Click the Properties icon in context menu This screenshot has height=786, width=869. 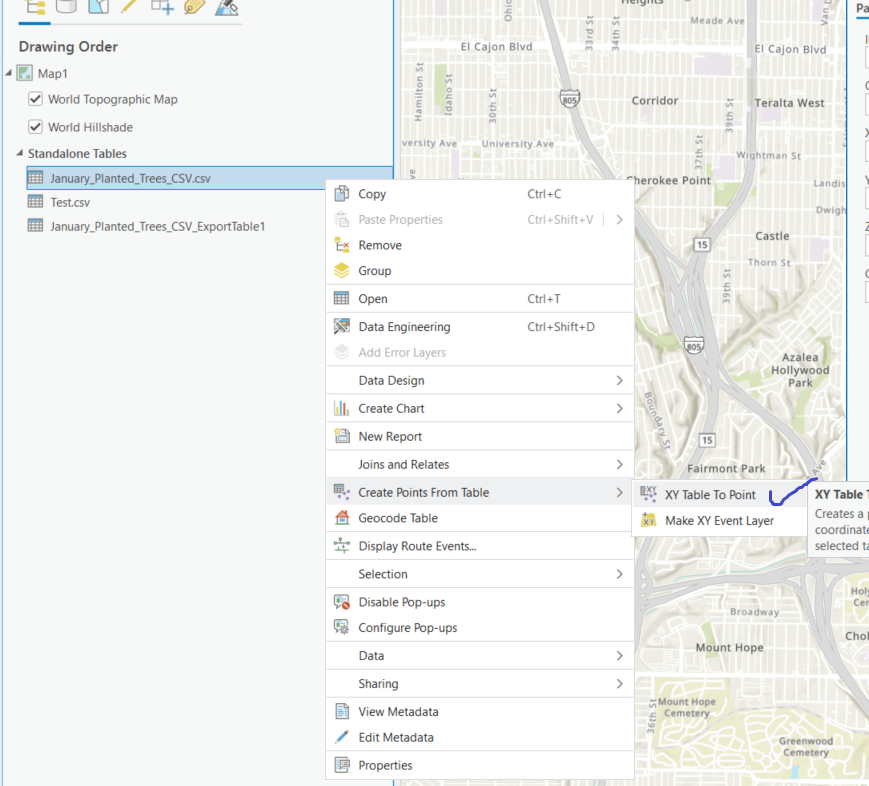click(x=342, y=765)
